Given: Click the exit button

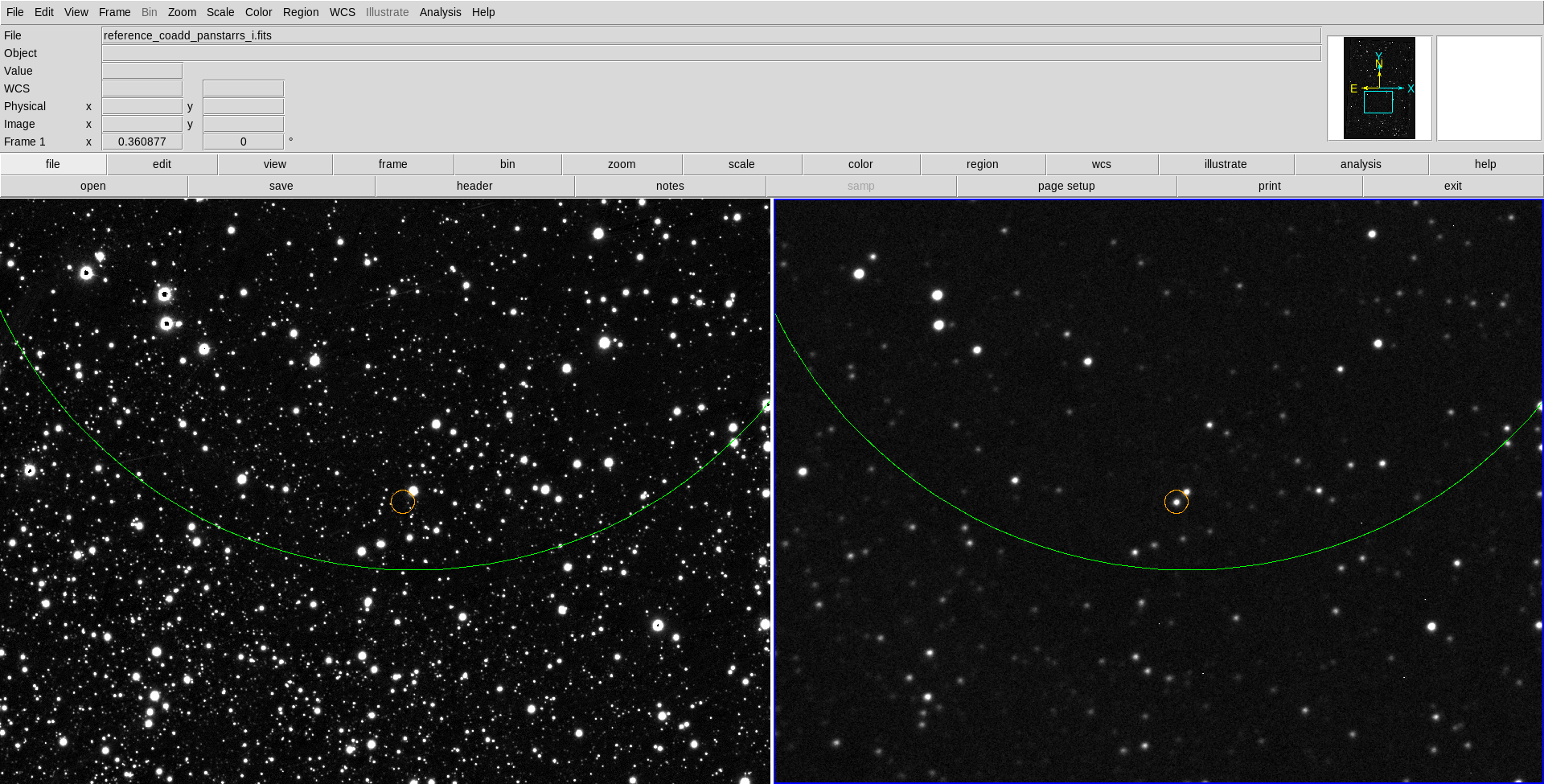Looking at the screenshot, I should [x=1452, y=186].
